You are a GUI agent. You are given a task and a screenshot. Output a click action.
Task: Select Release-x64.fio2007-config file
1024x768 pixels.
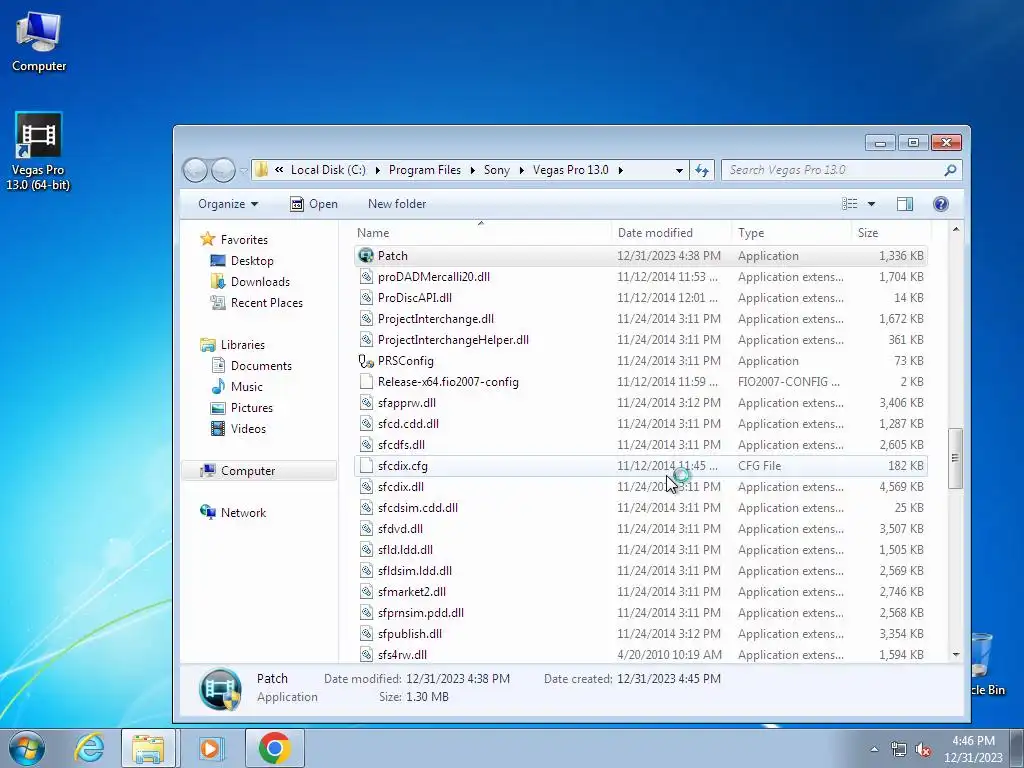(x=640, y=382)
